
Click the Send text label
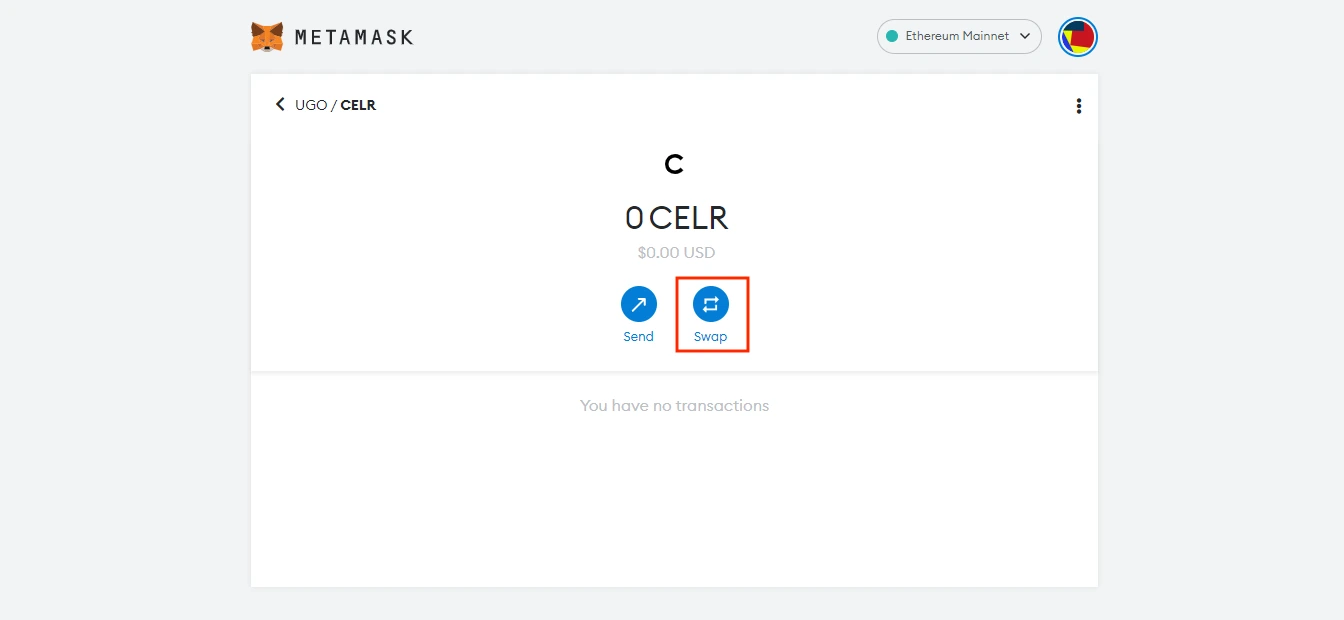pos(639,337)
